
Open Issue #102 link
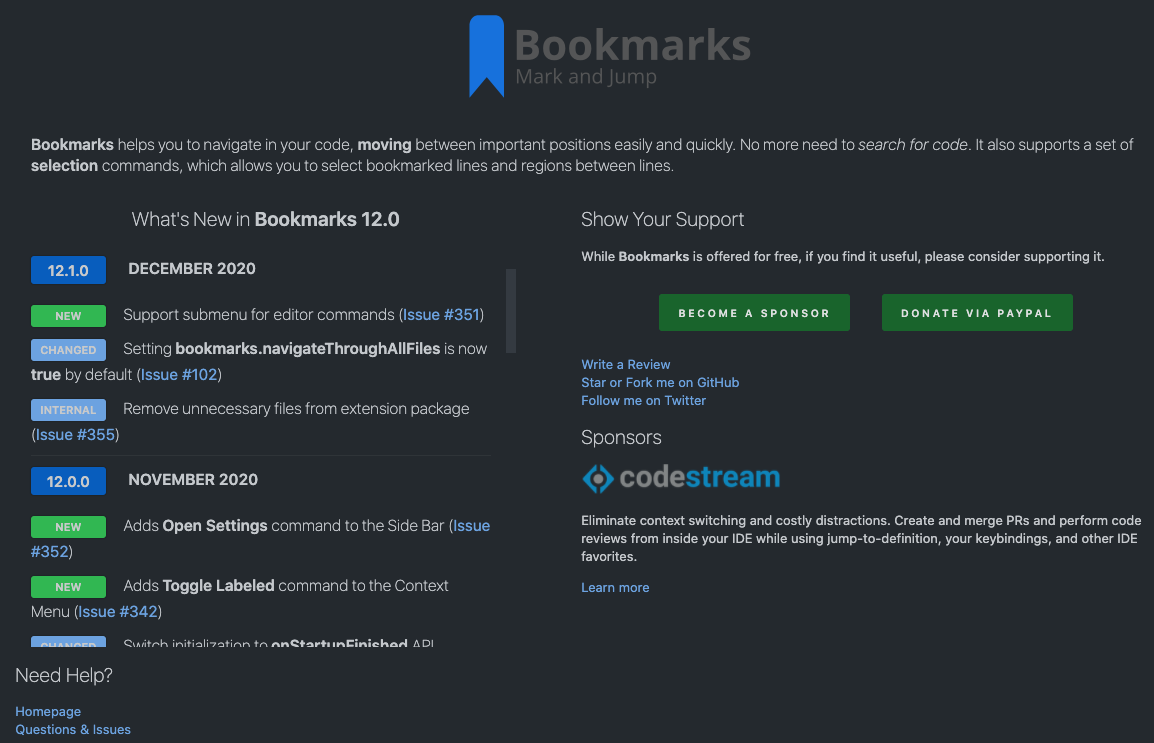(x=178, y=374)
